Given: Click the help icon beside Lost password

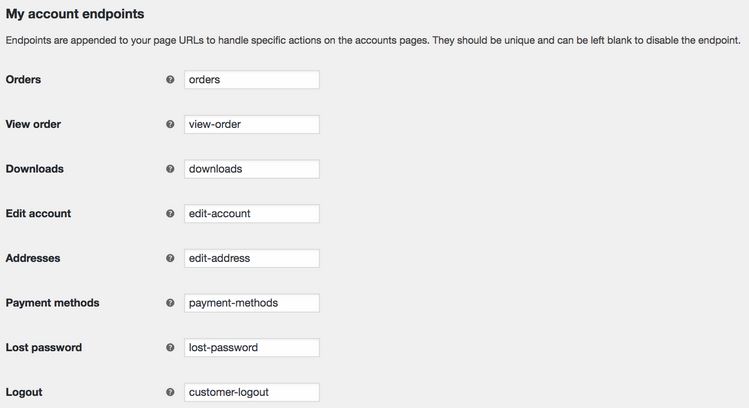Looking at the screenshot, I should (170, 347).
